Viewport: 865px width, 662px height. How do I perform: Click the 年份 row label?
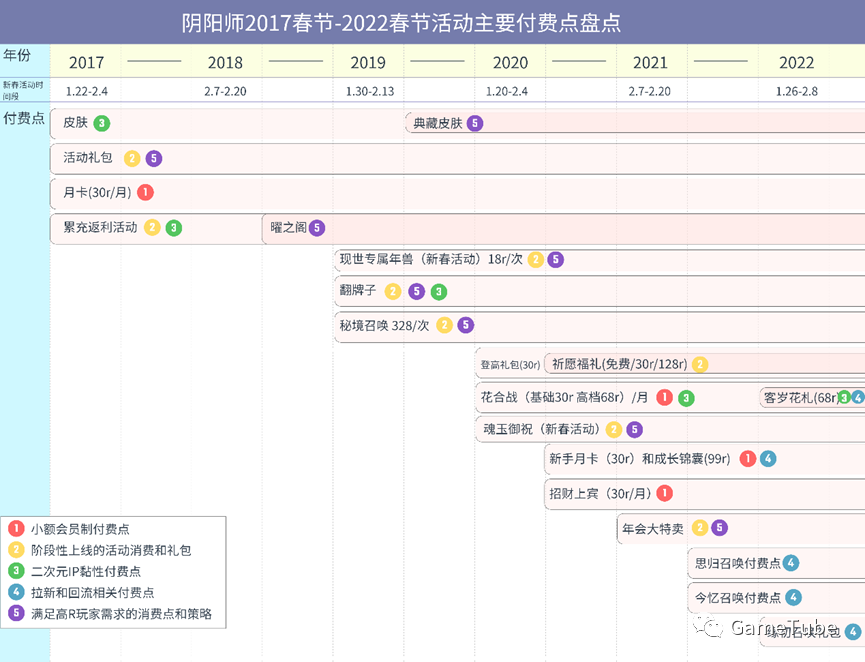[17, 55]
